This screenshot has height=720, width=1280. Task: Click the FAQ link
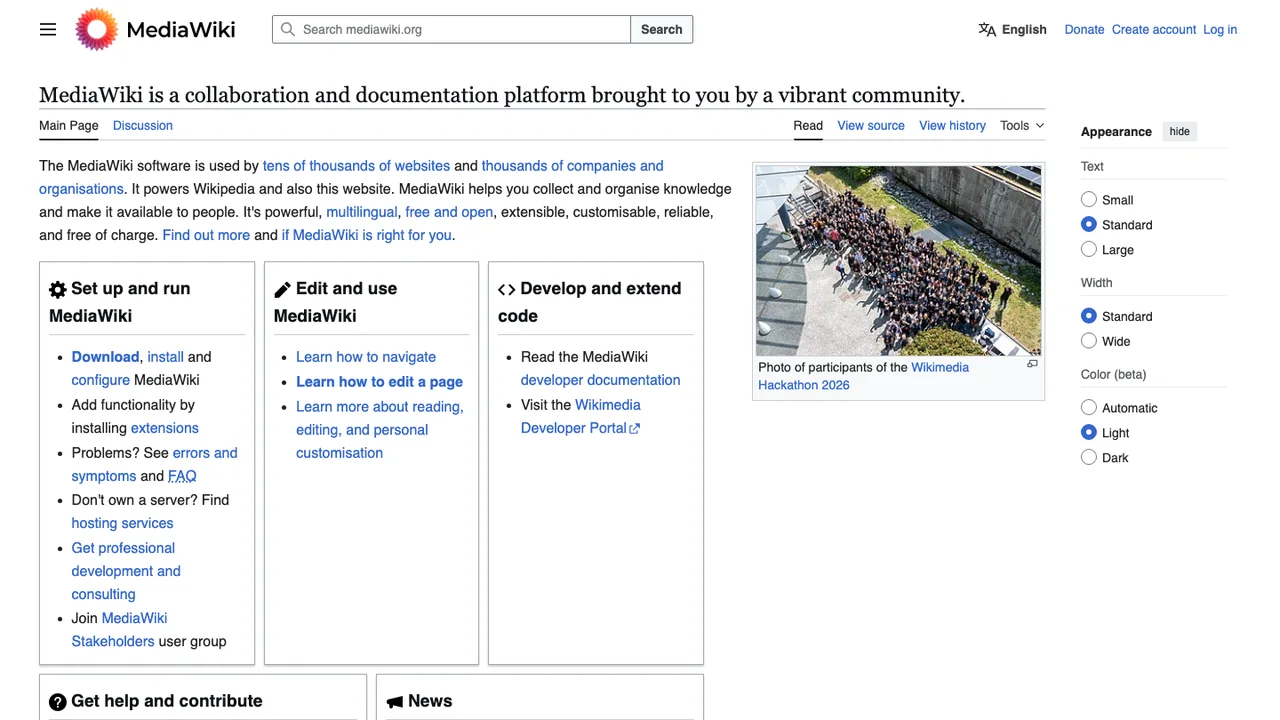(x=182, y=476)
